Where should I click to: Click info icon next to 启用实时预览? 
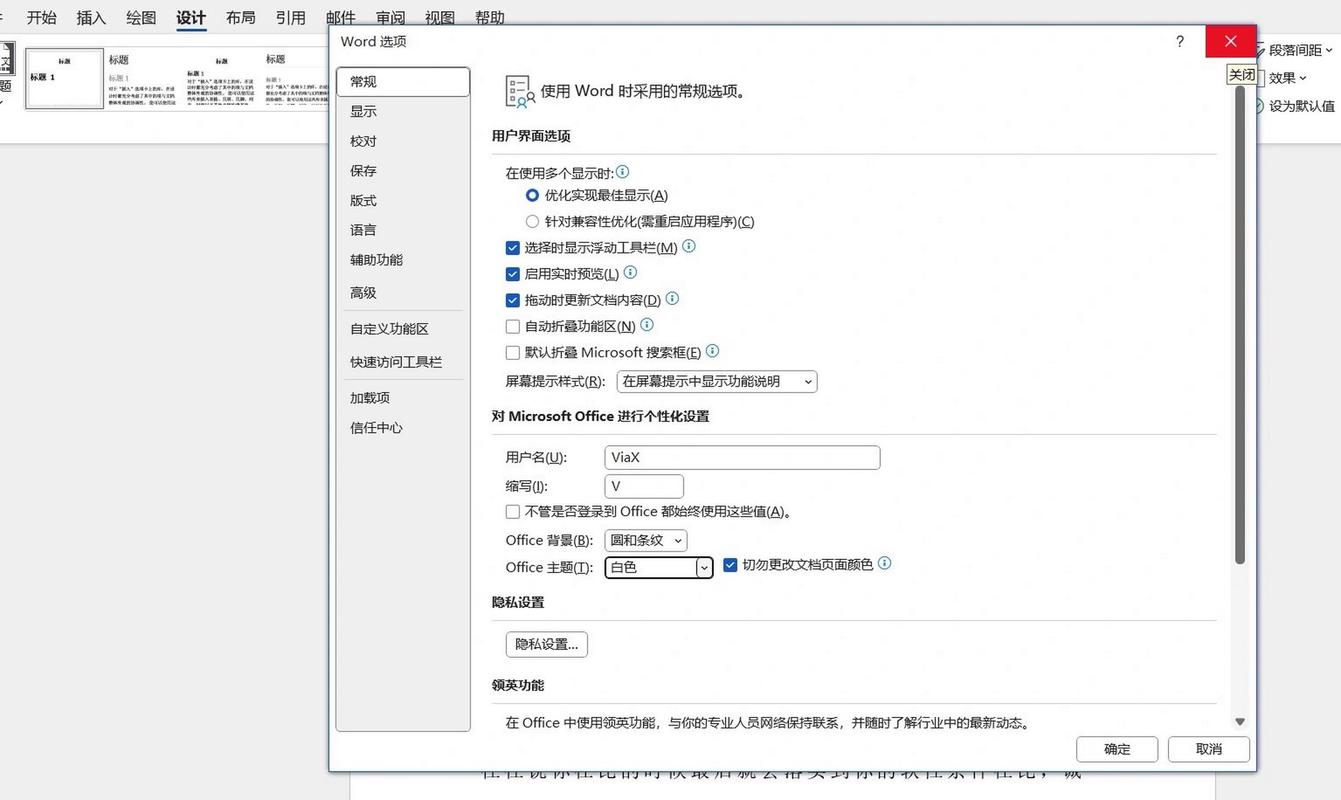(630, 272)
